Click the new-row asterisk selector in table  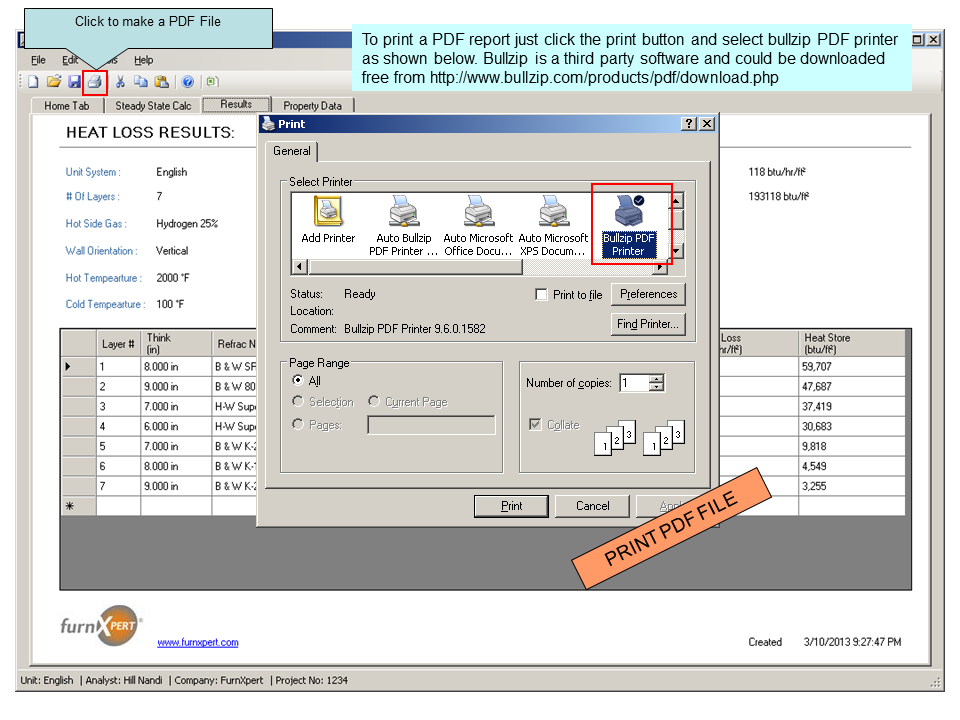79,506
